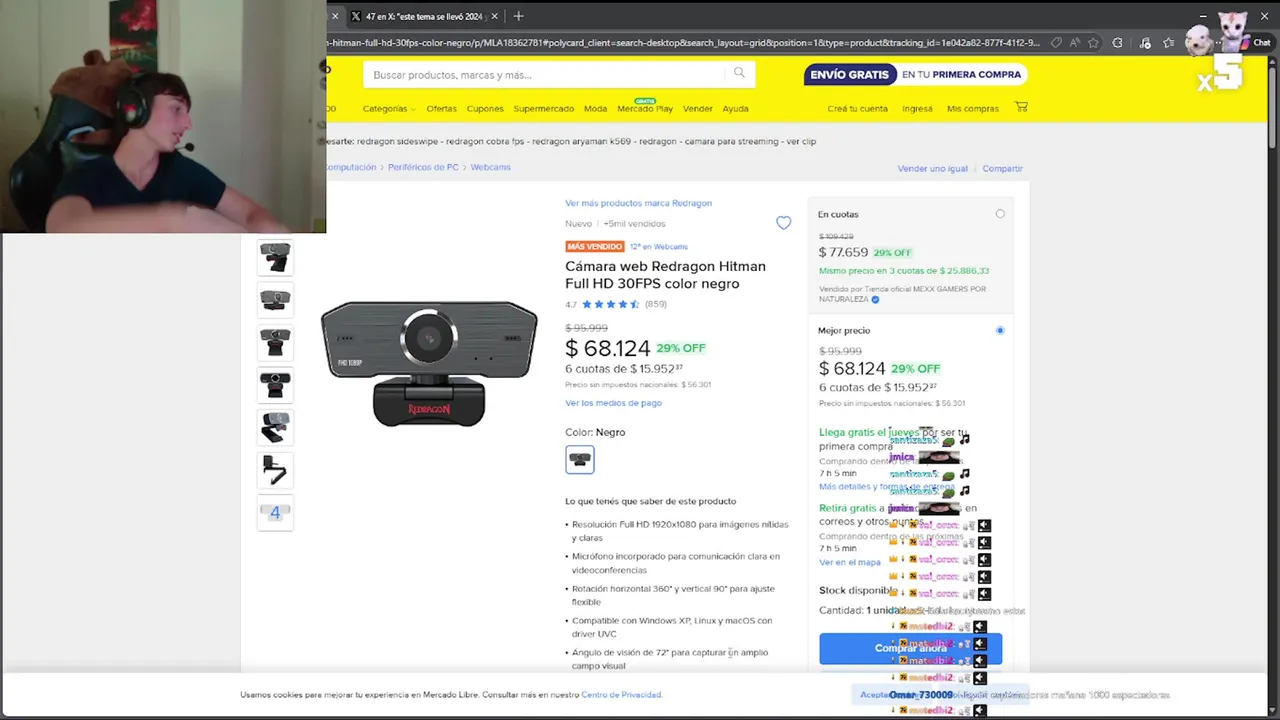
Task: Click the verified badge next to NATURALEZA
Action: click(x=875, y=299)
